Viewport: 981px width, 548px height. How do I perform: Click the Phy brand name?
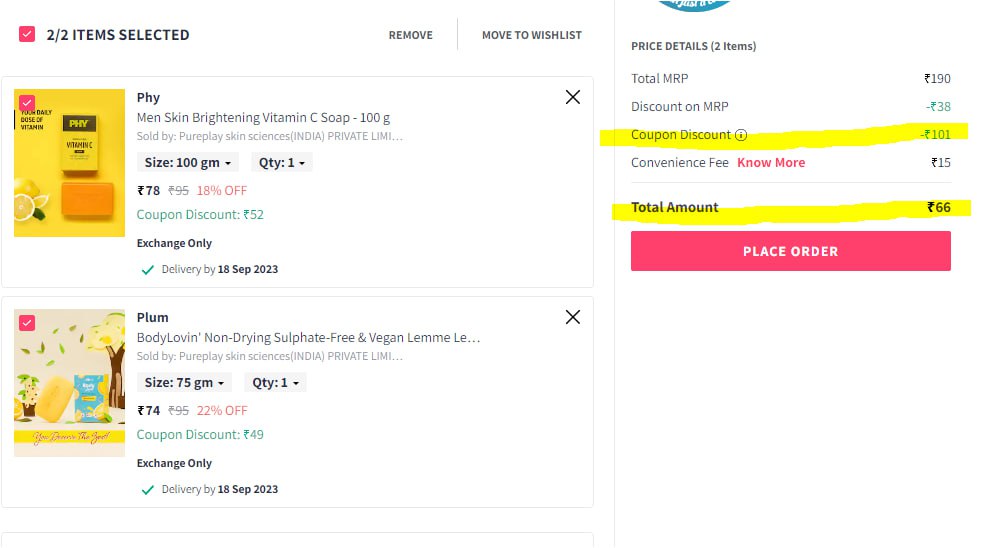[148, 98]
